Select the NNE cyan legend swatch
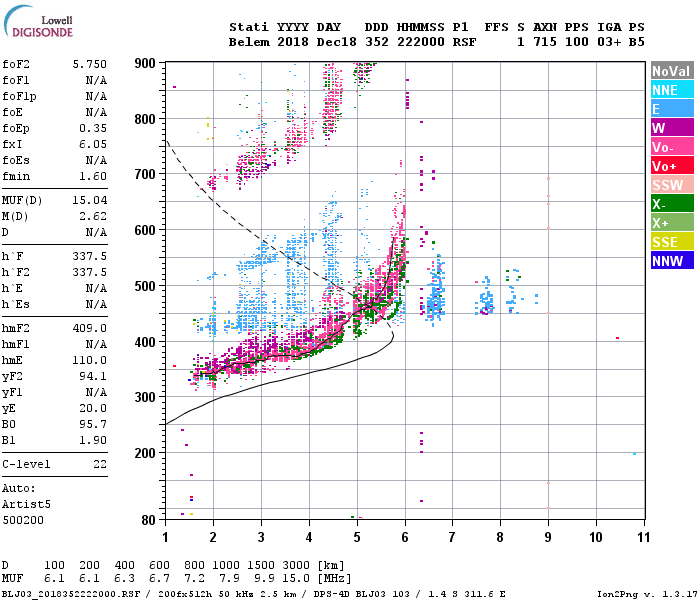Image resolution: width=700 pixels, height=600 pixels. point(672,90)
